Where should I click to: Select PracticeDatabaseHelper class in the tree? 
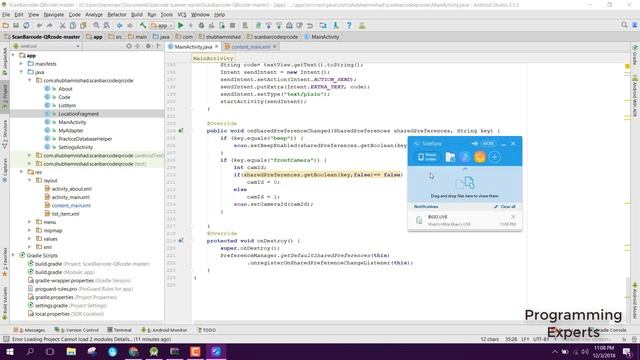(85, 139)
